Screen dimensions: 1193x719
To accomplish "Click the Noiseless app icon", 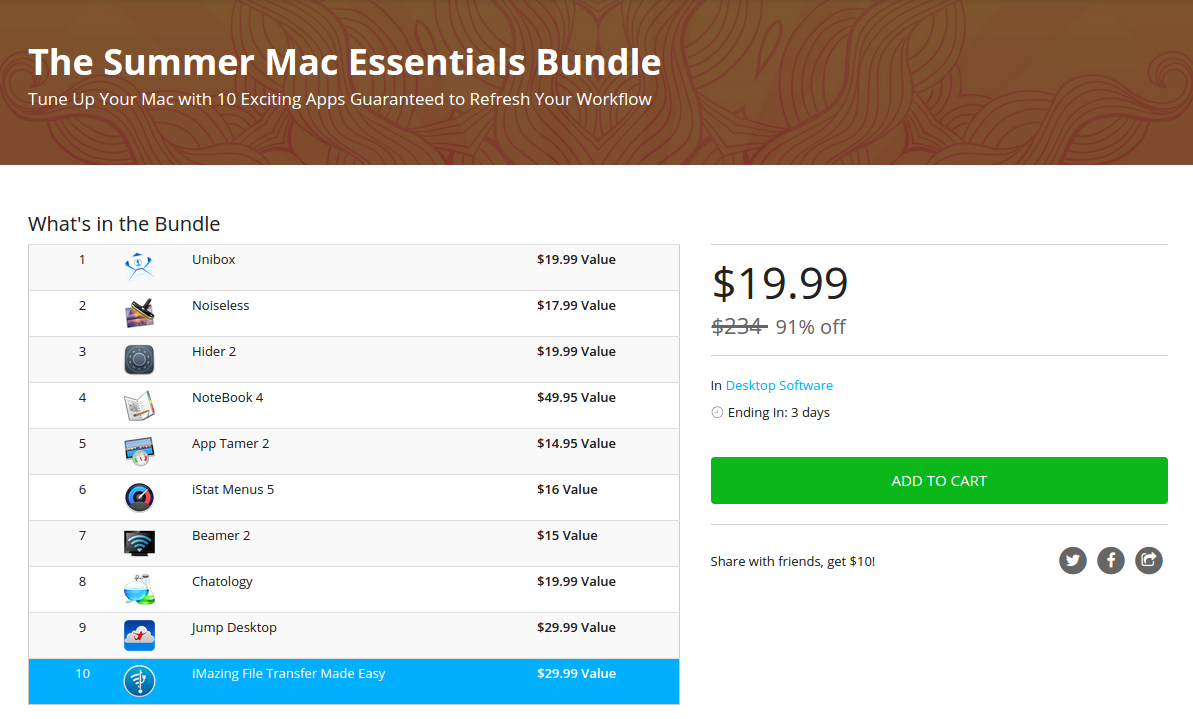I will click(139, 313).
